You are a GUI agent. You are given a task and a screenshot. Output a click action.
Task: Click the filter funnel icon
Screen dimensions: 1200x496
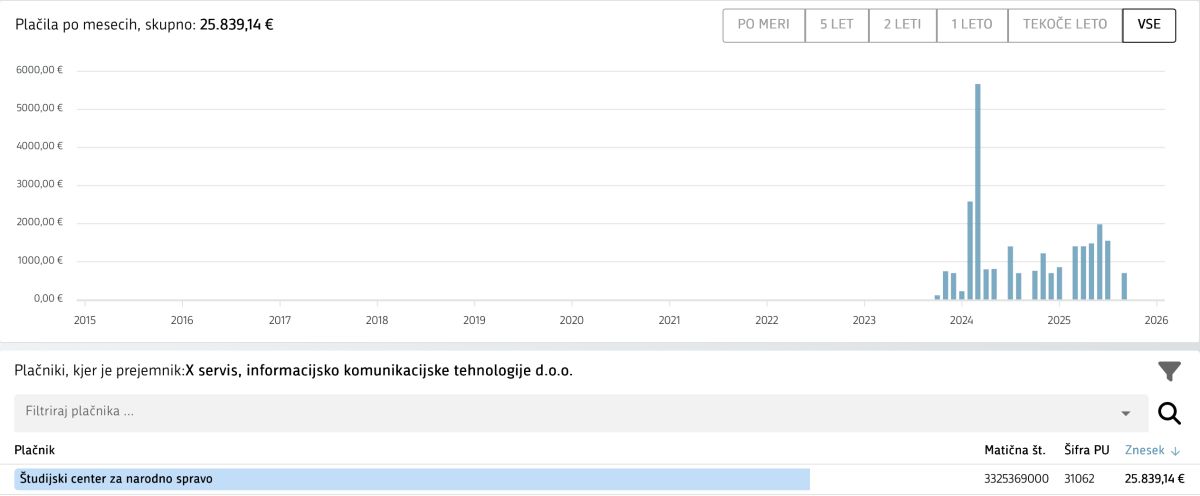(1169, 372)
